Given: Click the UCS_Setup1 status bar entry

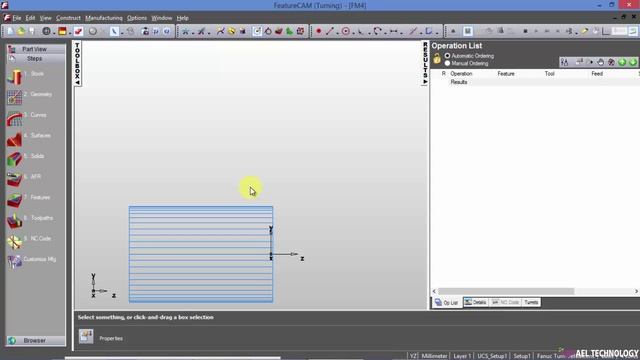Looking at the screenshot, I should (492, 356).
